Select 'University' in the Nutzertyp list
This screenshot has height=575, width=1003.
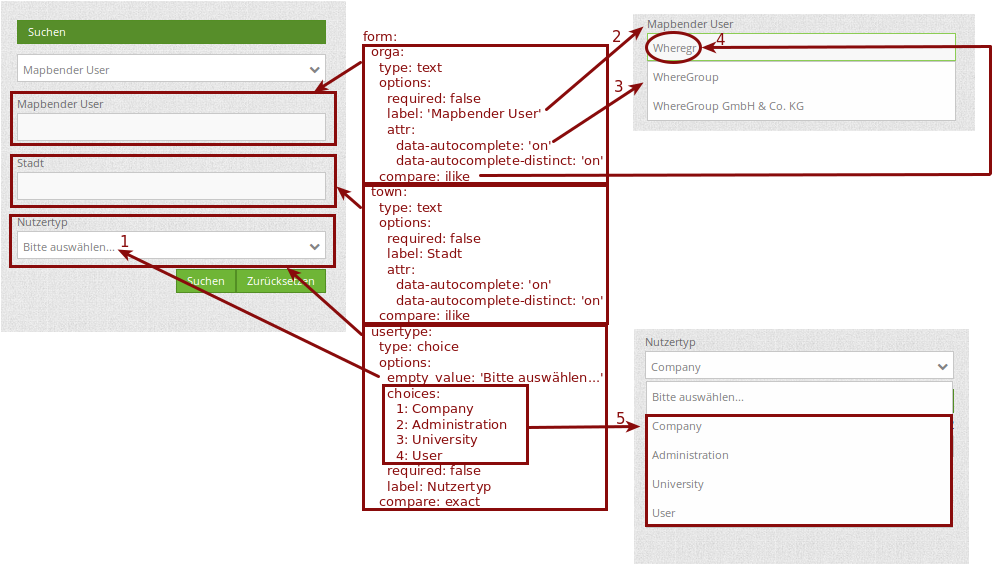678,484
